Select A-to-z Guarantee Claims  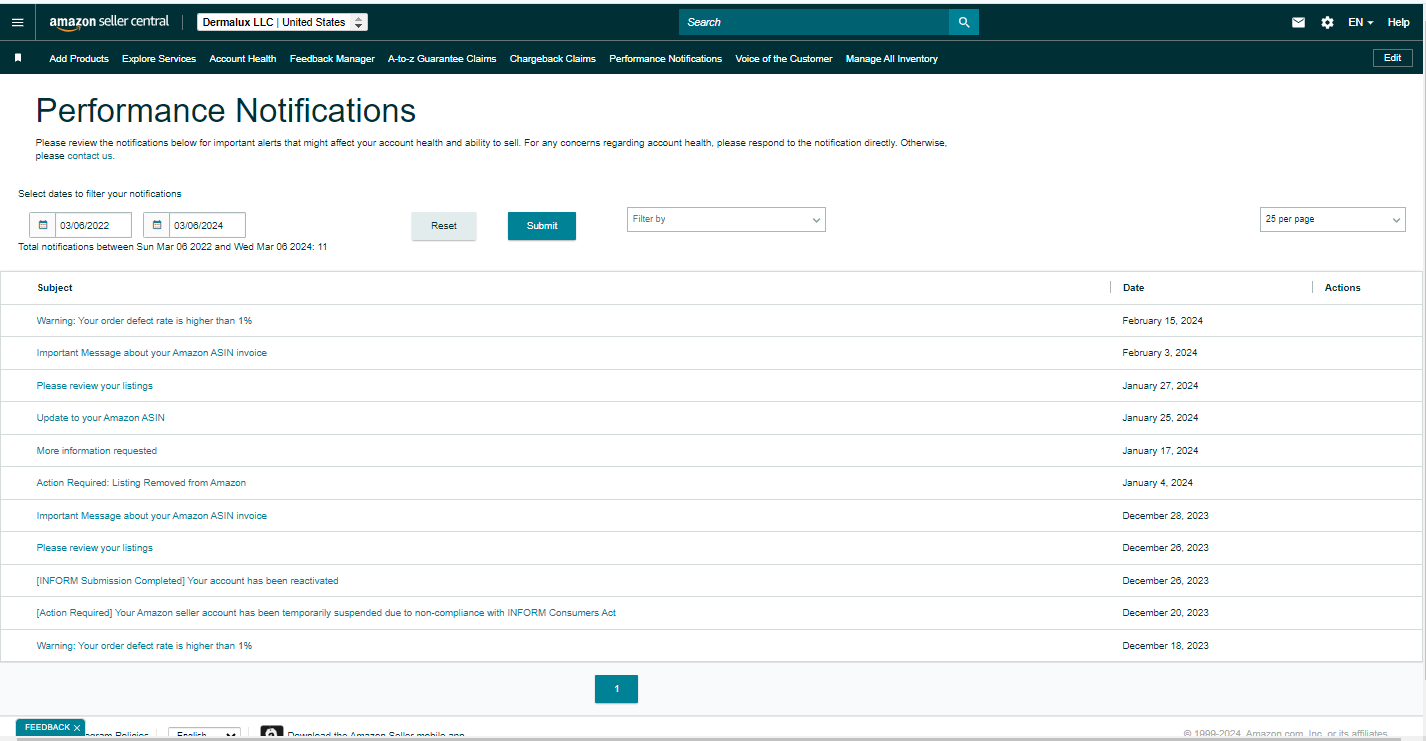(442, 59)
